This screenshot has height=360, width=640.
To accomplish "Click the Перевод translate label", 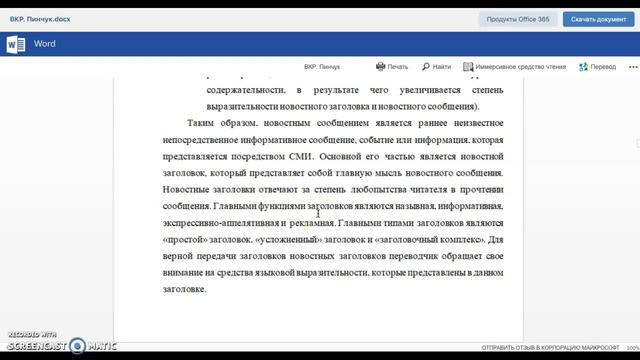I will pyautogui.click(x=603, y=67).
